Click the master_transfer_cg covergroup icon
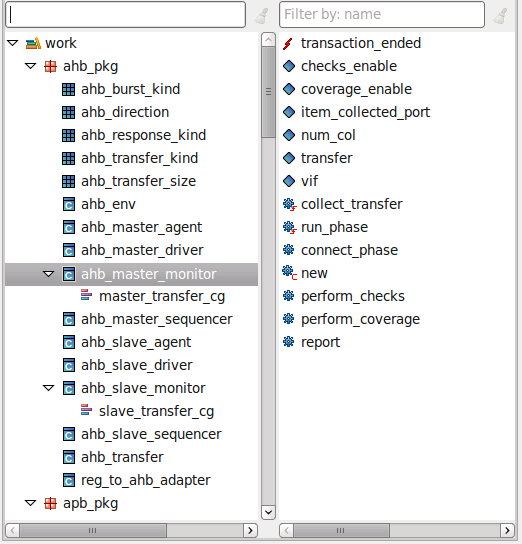Screen dimensions: 522x544 (86, 295)
